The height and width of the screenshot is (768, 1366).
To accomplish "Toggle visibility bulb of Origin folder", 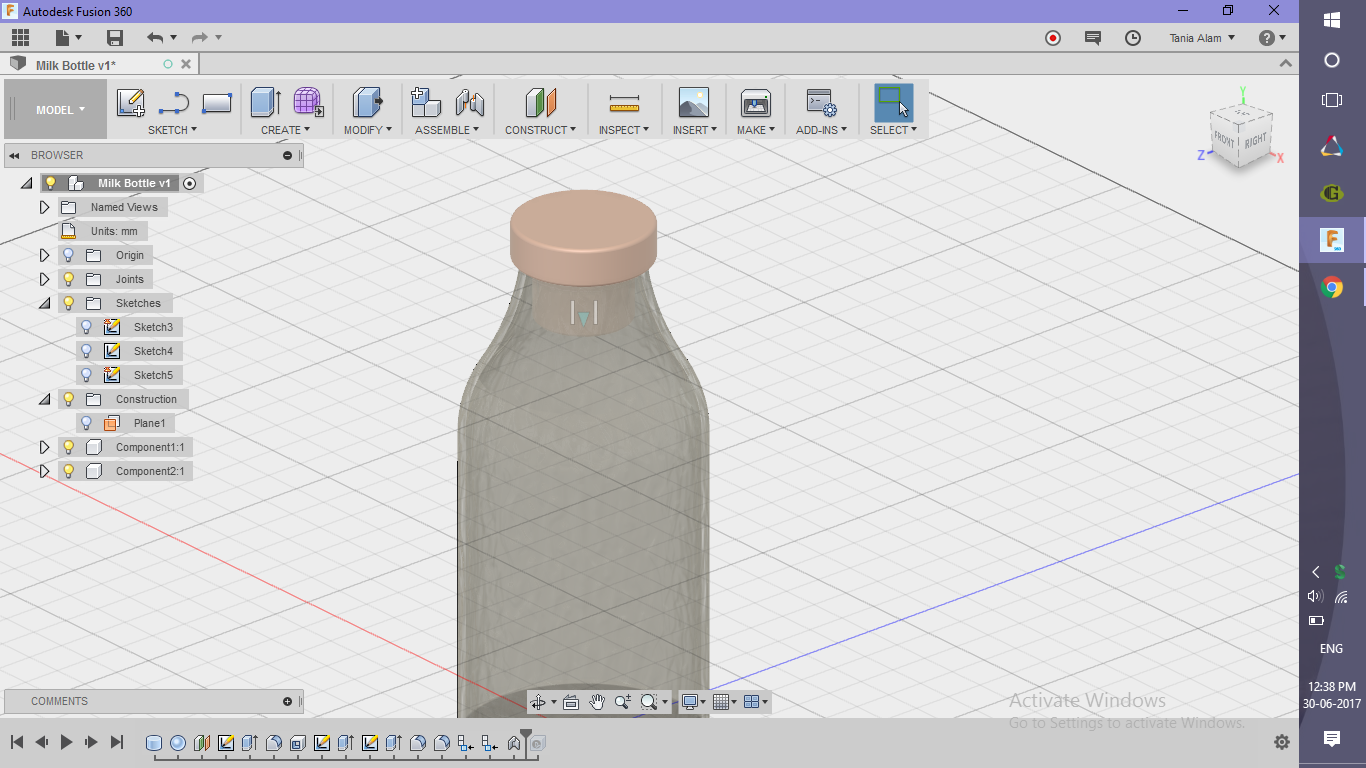I will 69,255.
